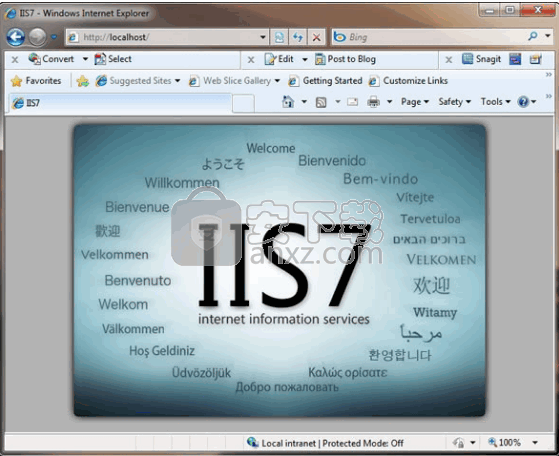This screenshot has width=559, height=456.
Task: Select the IIS7 tab
Action: 120,103
